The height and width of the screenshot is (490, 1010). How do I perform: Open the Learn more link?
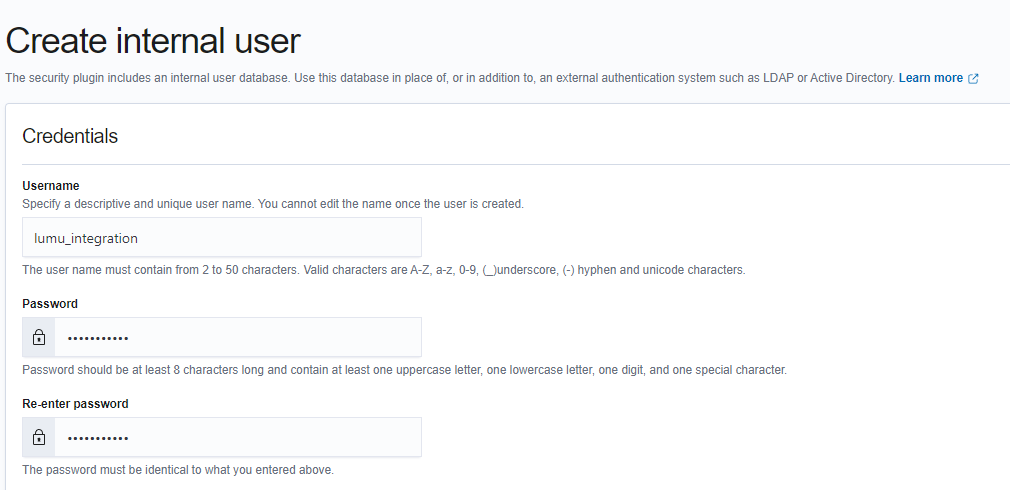pos(930,78)
